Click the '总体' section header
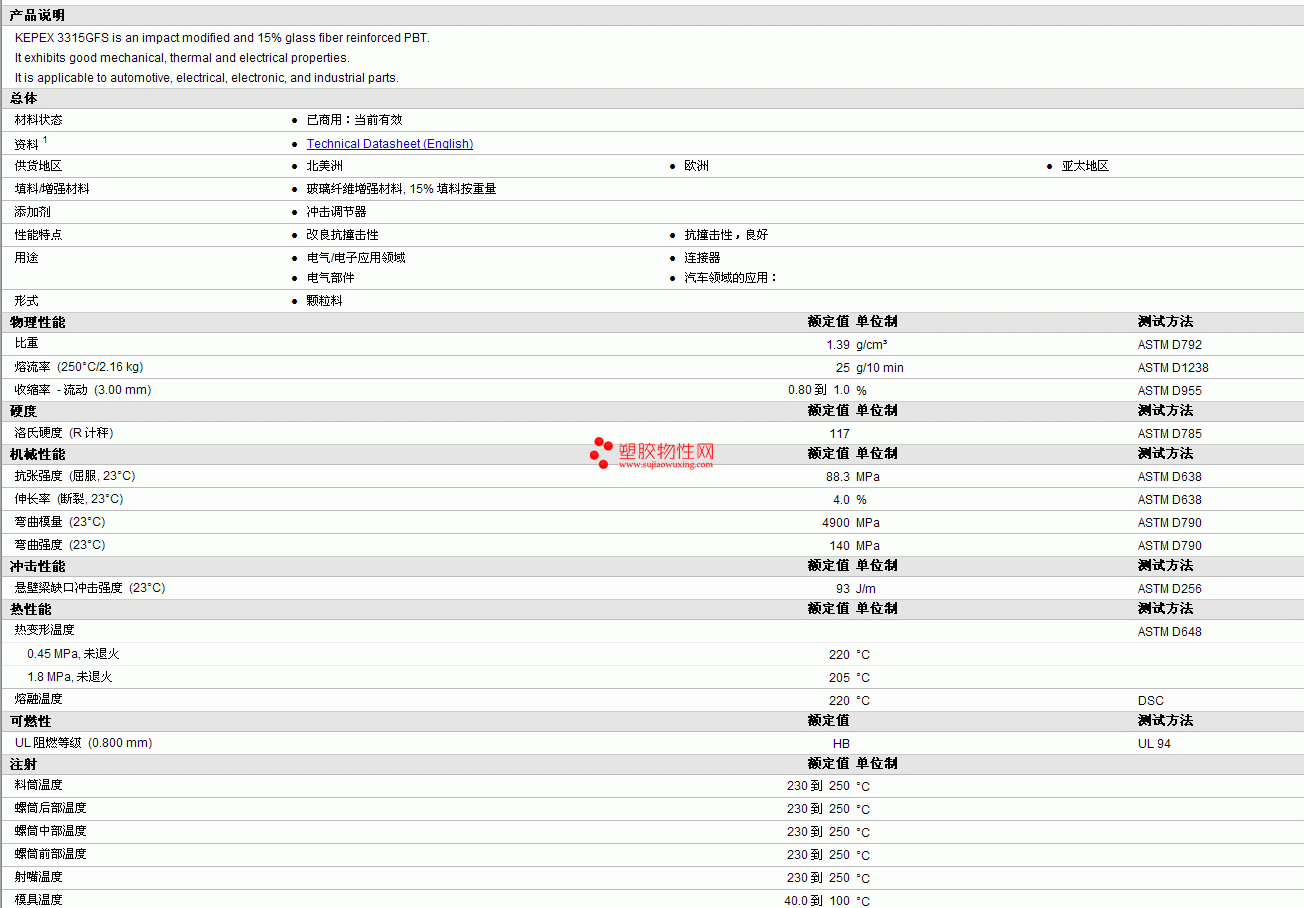 (24, 98)
